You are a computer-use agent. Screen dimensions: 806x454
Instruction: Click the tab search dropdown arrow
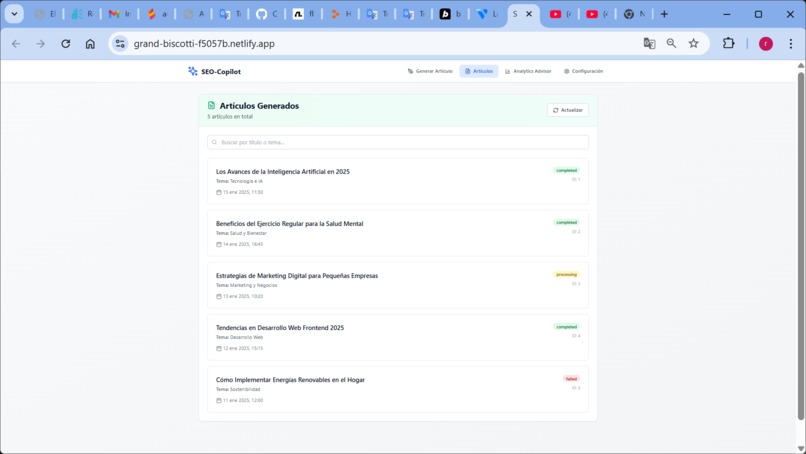(x=14, y=14)
